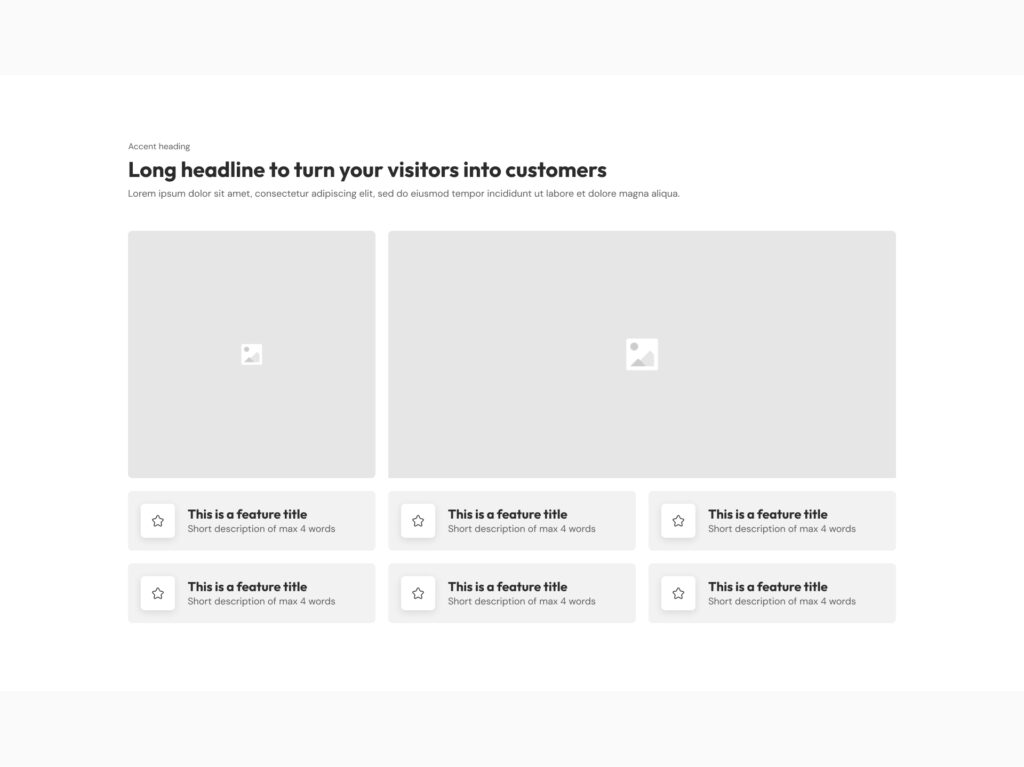Select the star icon in the bottom-middle feature card
1024x767 pixels.
point(418,593)
